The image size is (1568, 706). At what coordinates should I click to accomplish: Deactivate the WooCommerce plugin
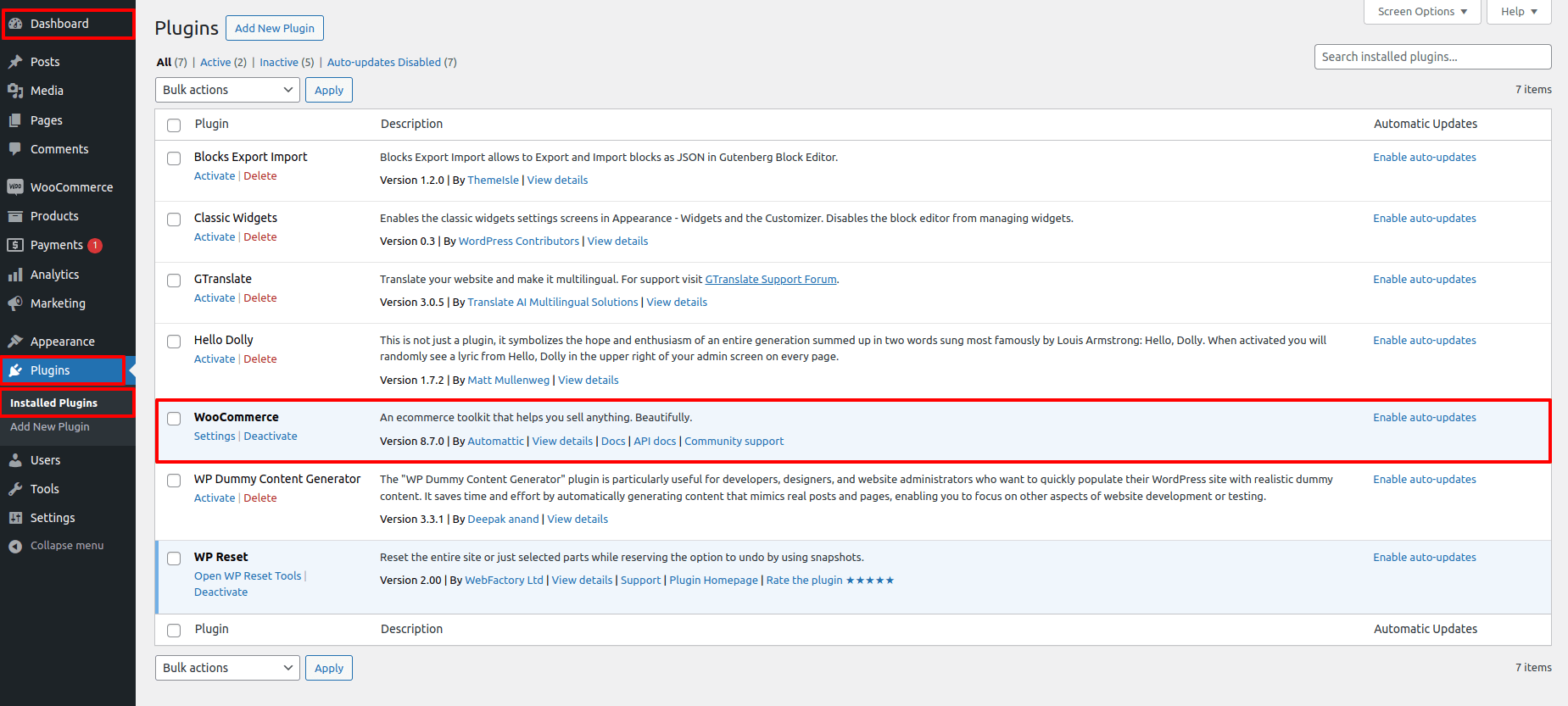click(271, 436)
